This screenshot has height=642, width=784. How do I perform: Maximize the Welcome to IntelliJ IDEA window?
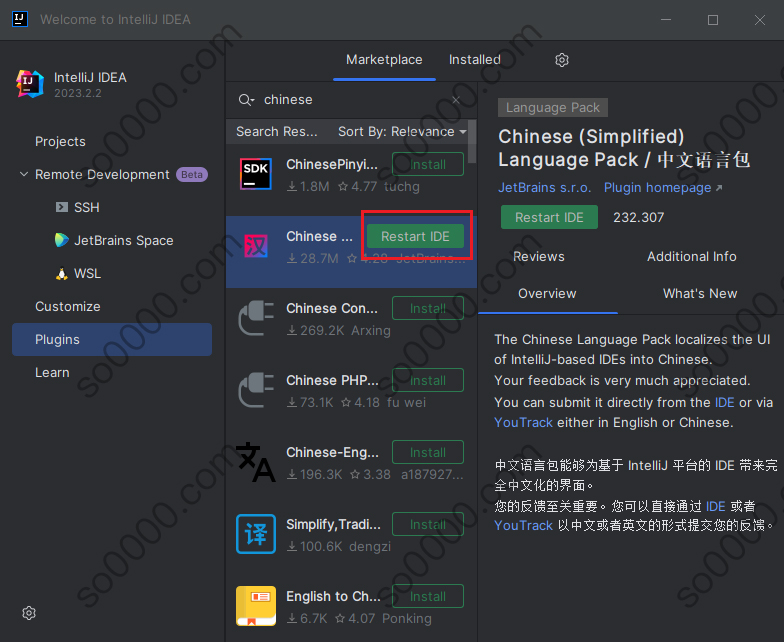click(713, 20)
